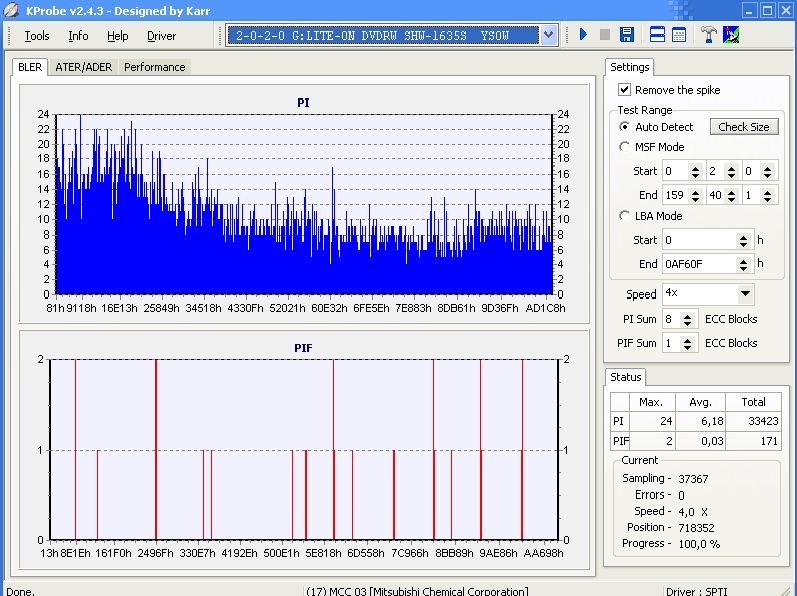797x596 pixels.
Task: Click the 'Done.' status bar text
Action: tap(20, 591)
